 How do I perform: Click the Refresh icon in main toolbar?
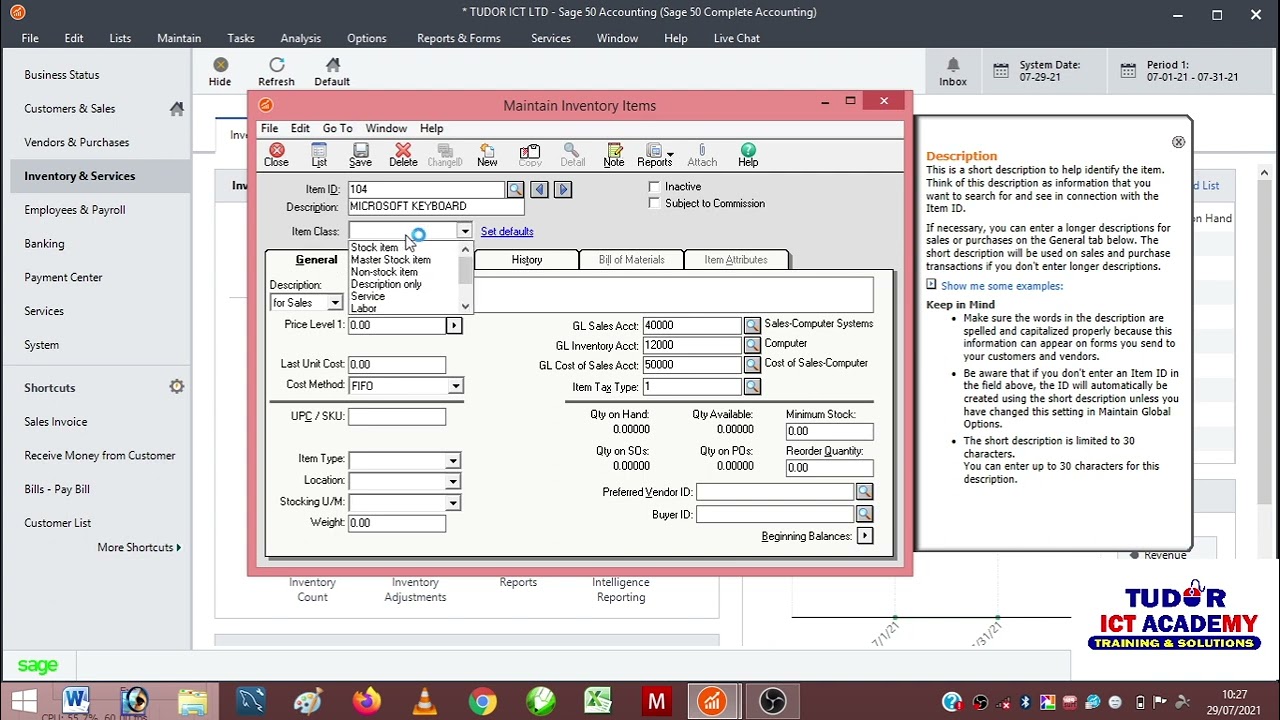[276, 72]
